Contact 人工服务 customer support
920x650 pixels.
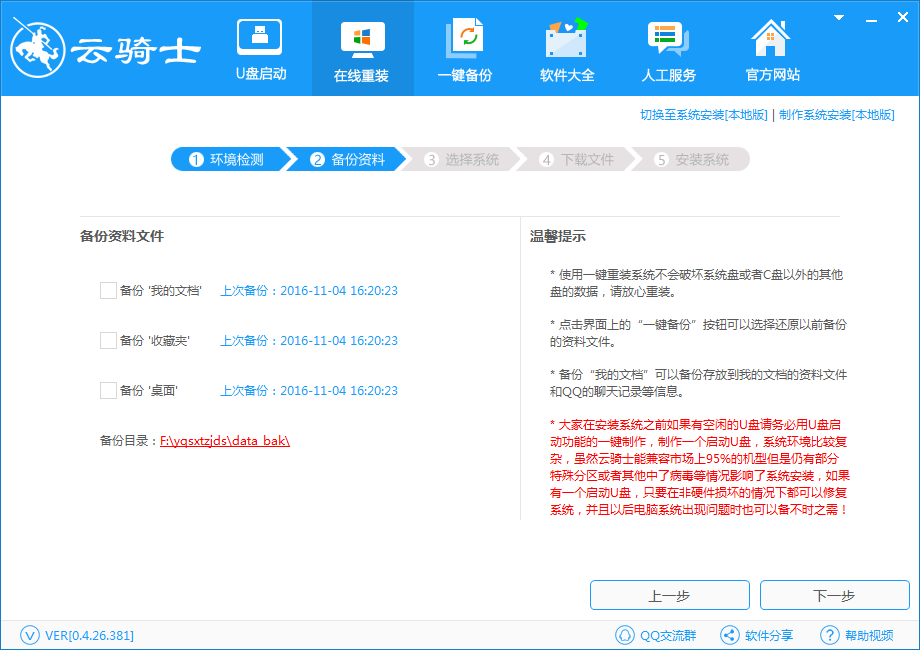click(668, 48)
